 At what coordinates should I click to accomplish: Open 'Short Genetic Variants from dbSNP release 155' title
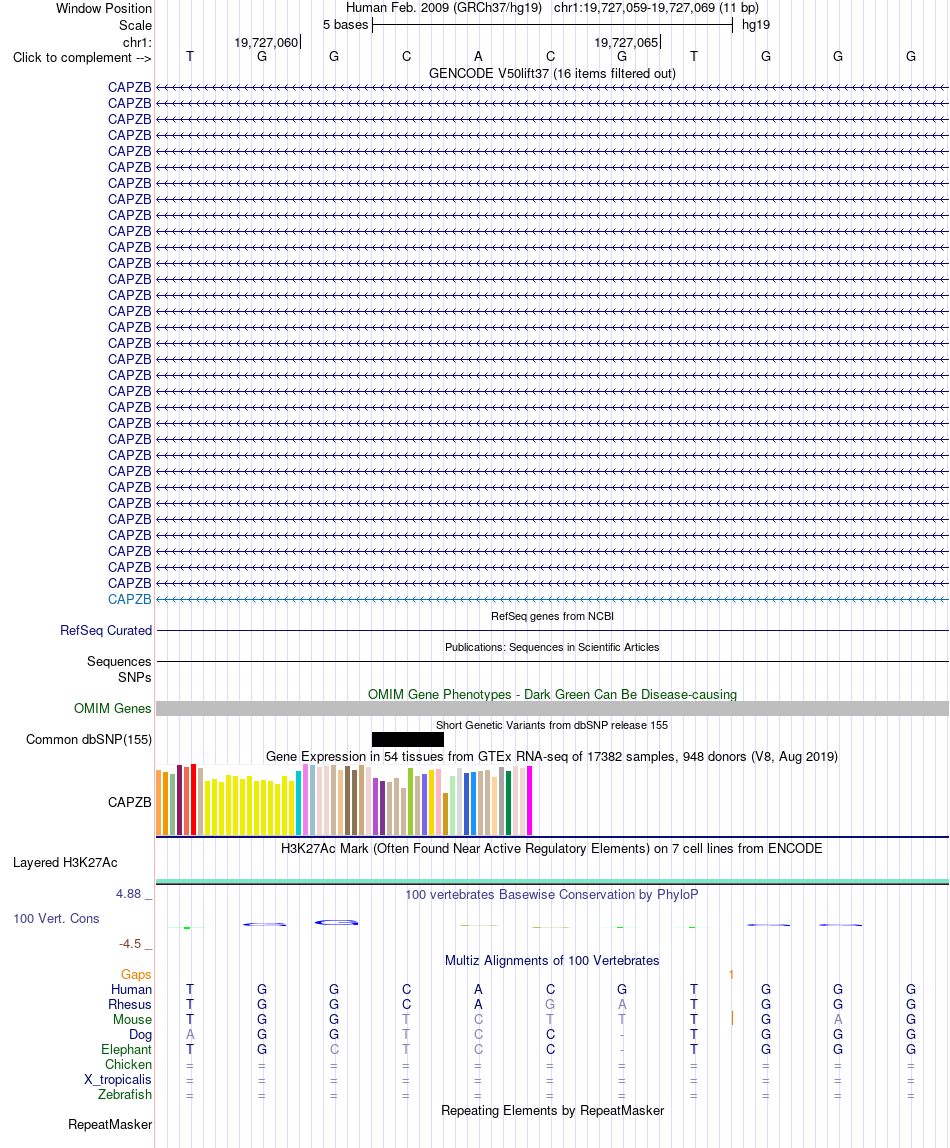[x=552, y=726]
